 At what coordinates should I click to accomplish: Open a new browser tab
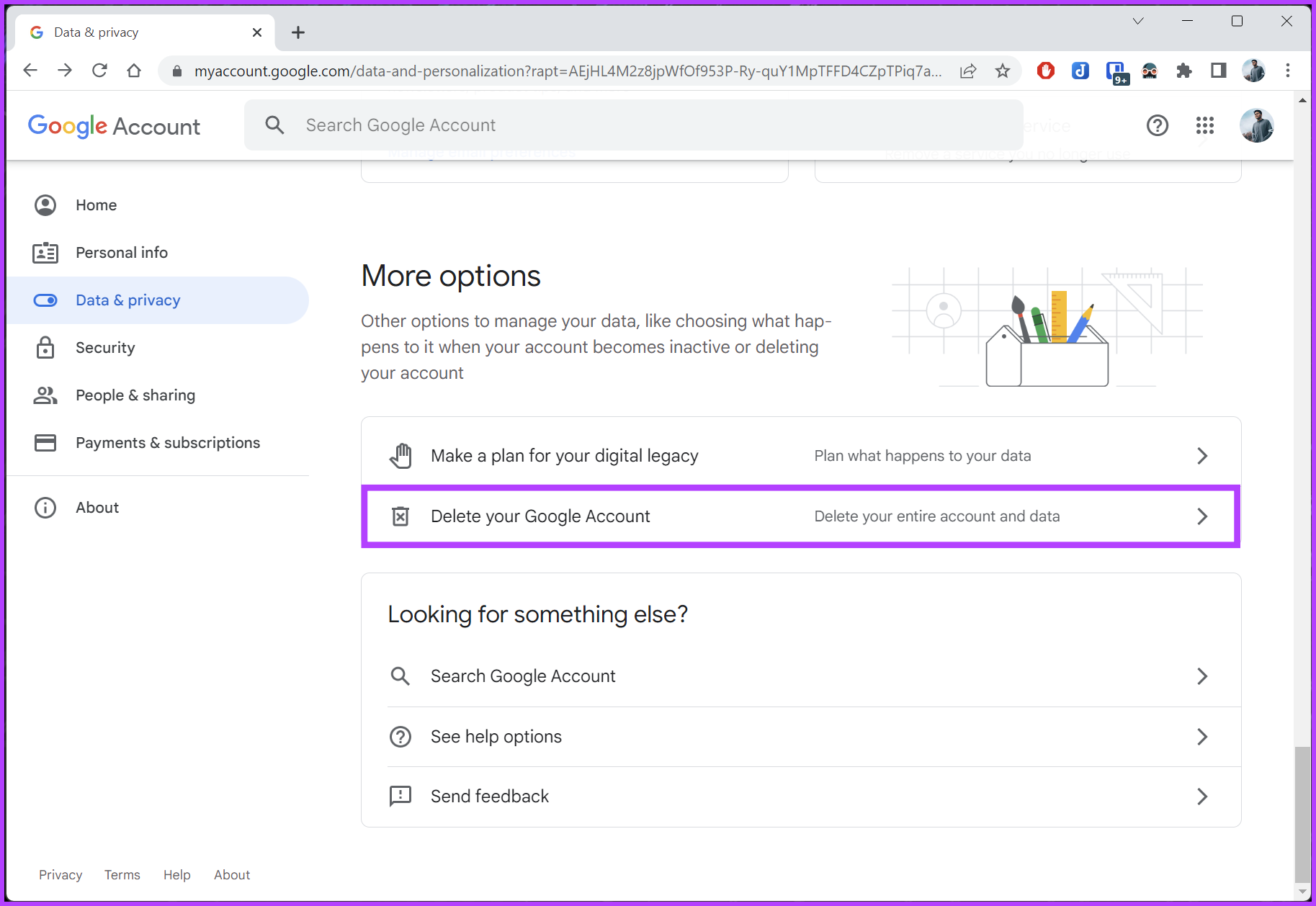(x=298, y=32)
